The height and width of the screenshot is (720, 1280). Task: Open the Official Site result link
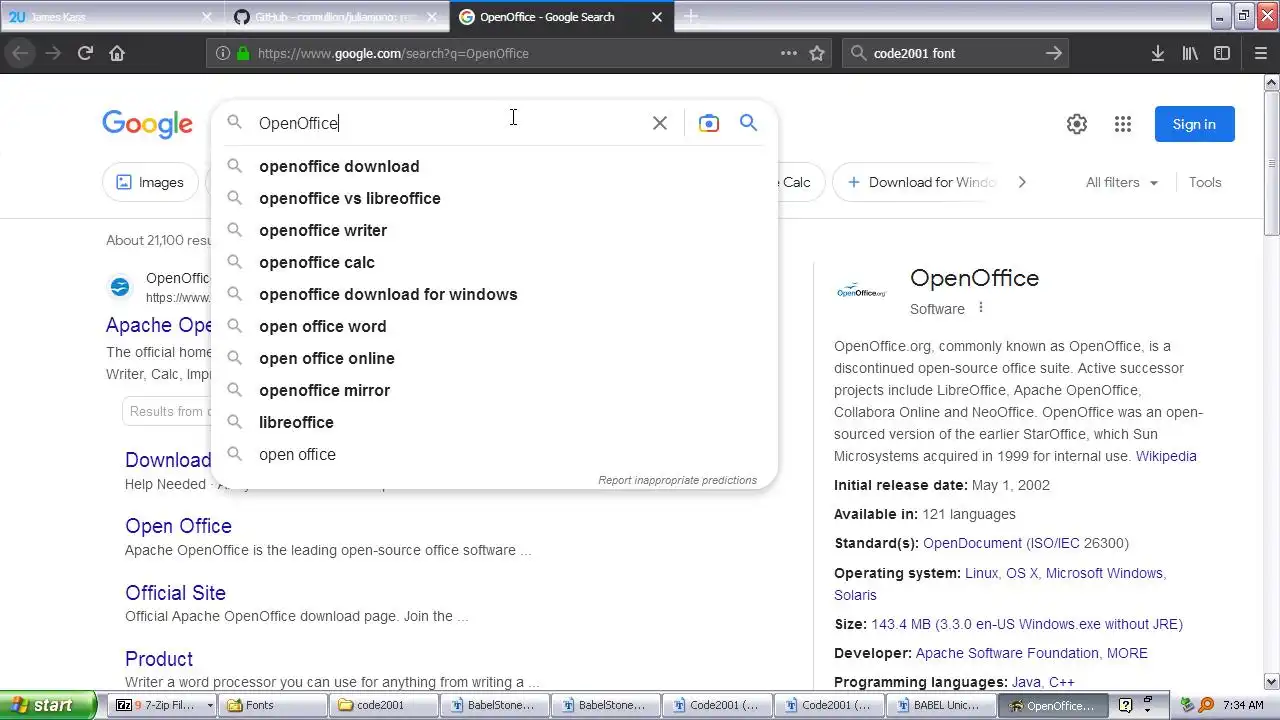coord(175,593)
